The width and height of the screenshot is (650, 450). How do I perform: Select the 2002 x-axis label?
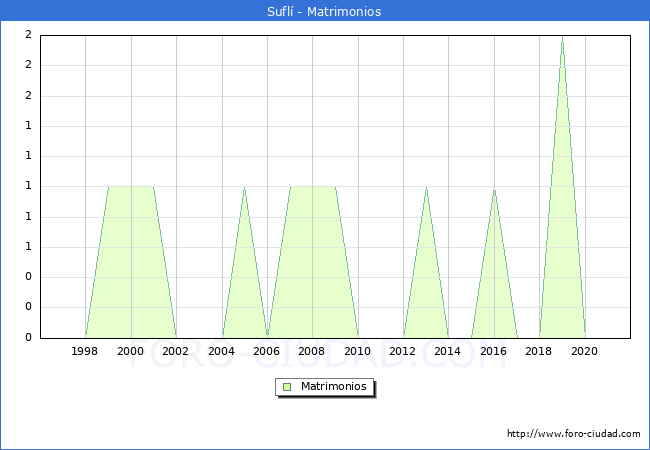175,351
